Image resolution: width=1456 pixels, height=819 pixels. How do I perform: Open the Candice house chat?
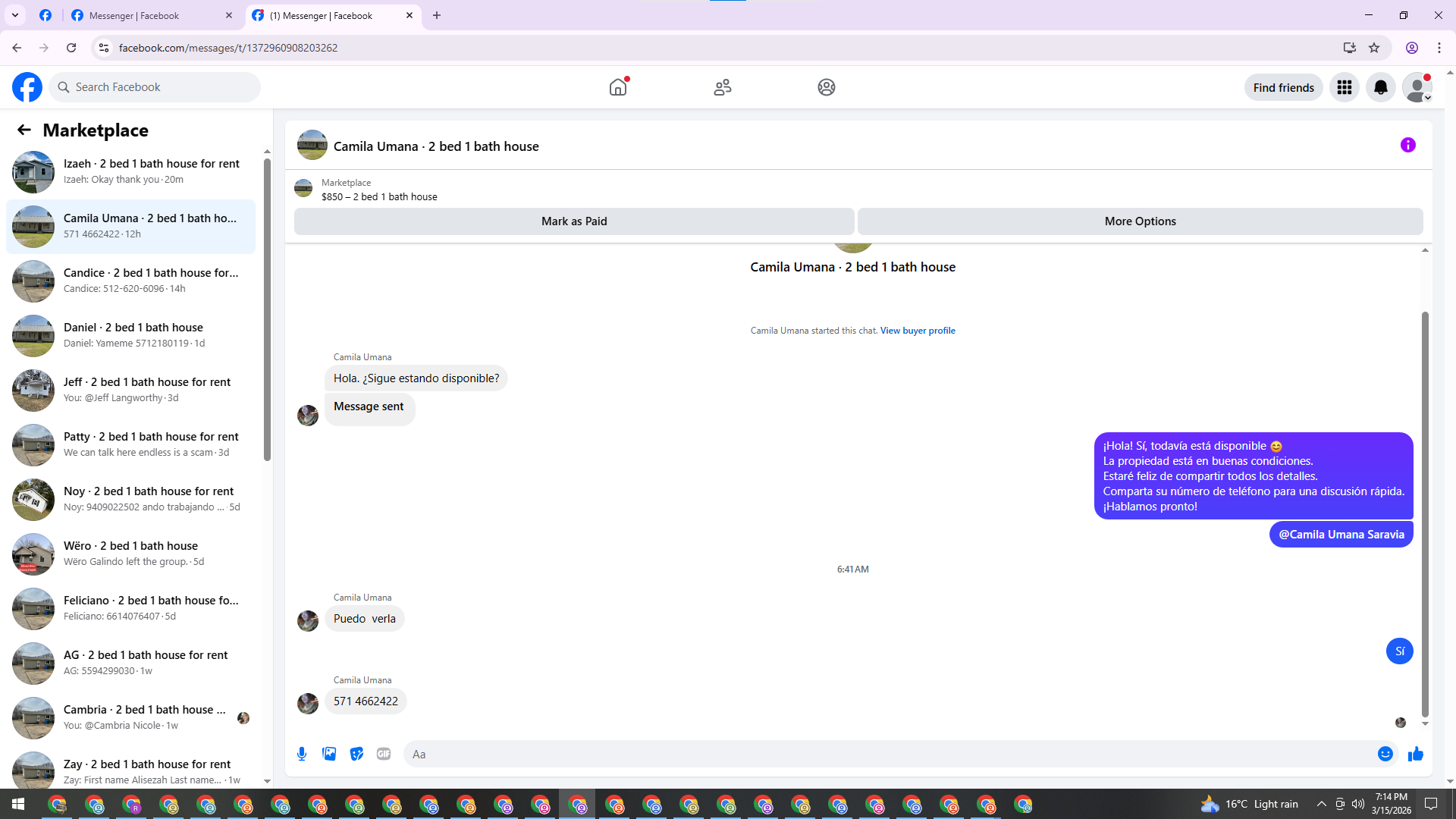(x=130, y=281)
